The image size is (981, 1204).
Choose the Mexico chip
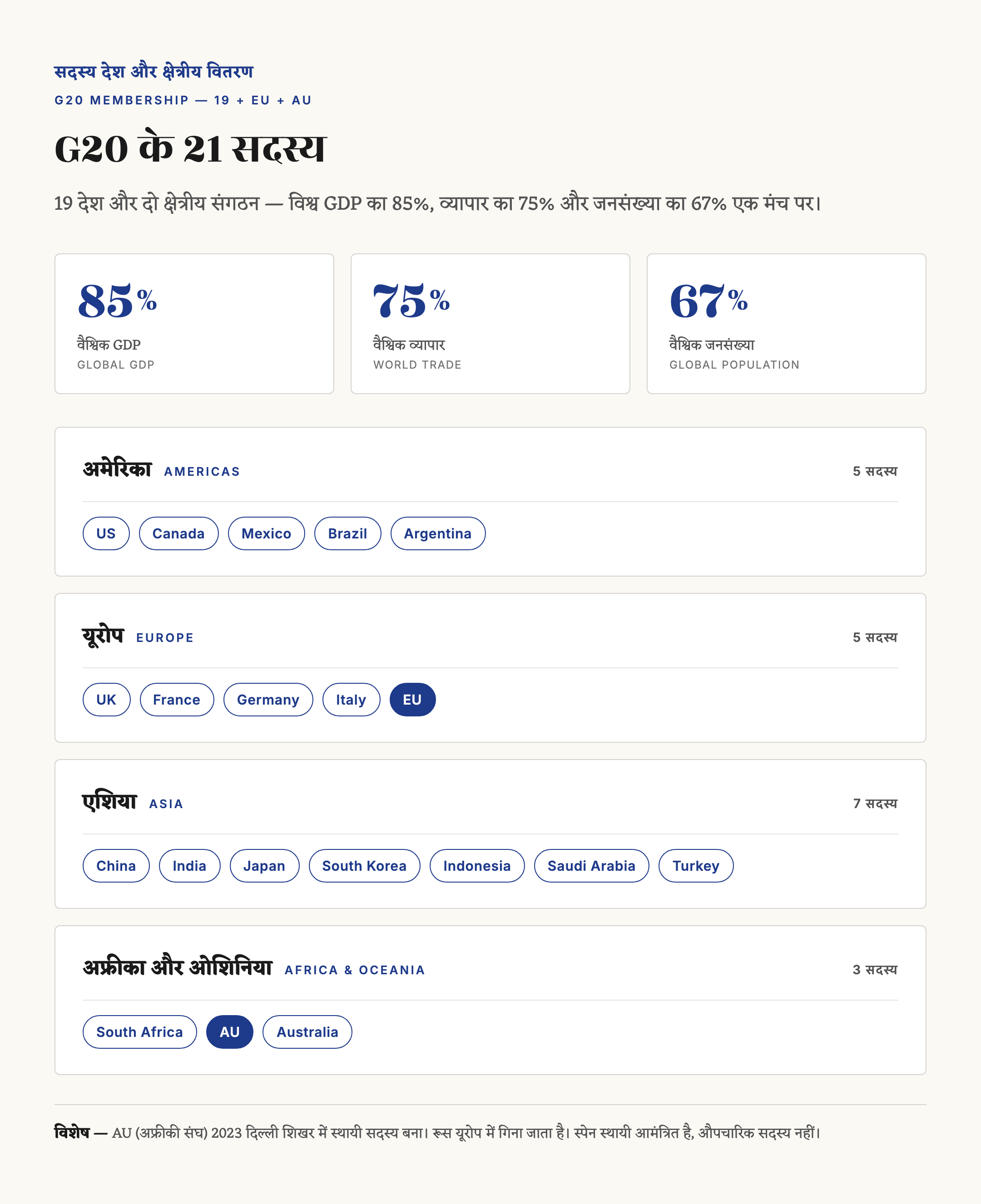click(266, 533)
